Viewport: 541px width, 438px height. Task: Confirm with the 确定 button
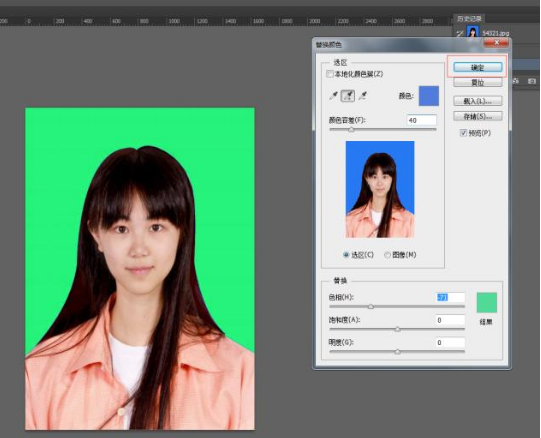478,67
